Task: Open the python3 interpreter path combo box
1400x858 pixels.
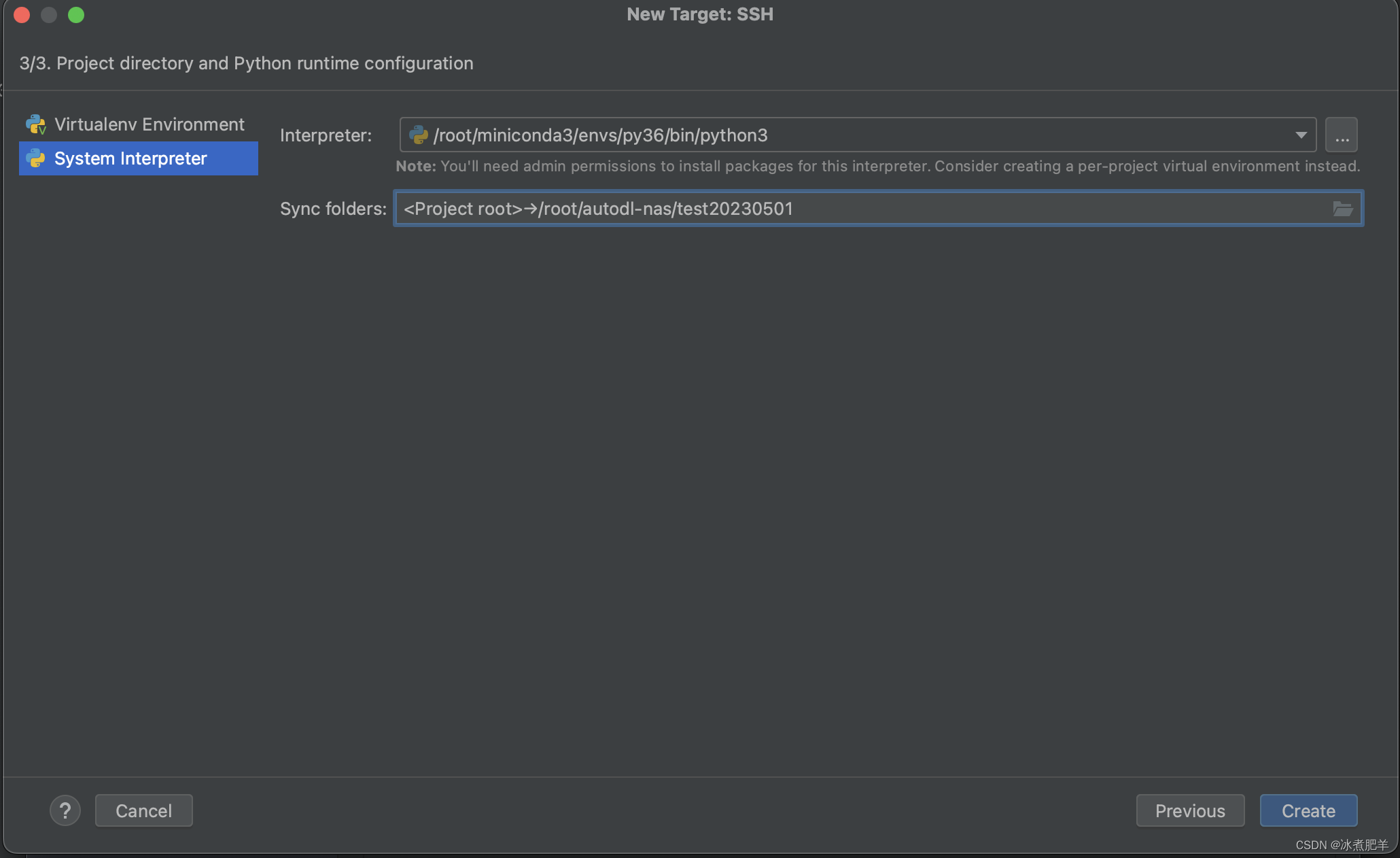Action: point(850,135)
